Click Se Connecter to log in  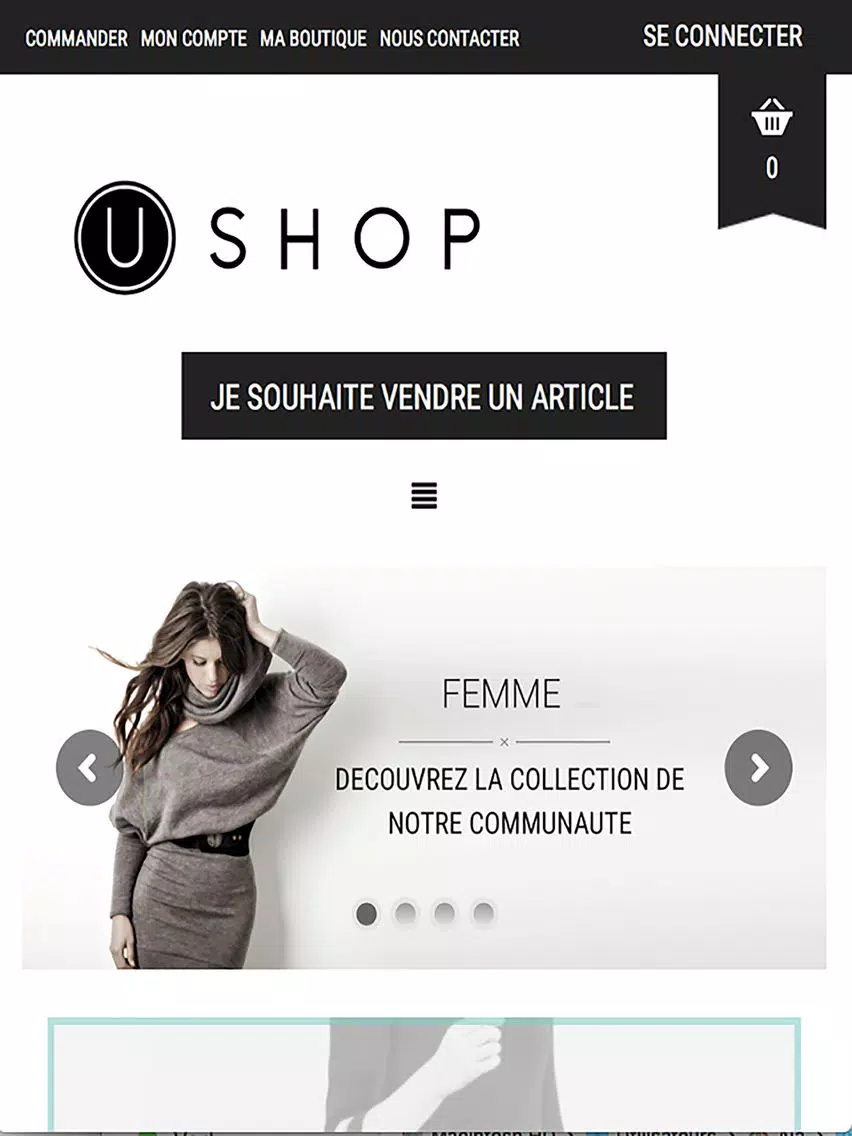pos(722,36)
